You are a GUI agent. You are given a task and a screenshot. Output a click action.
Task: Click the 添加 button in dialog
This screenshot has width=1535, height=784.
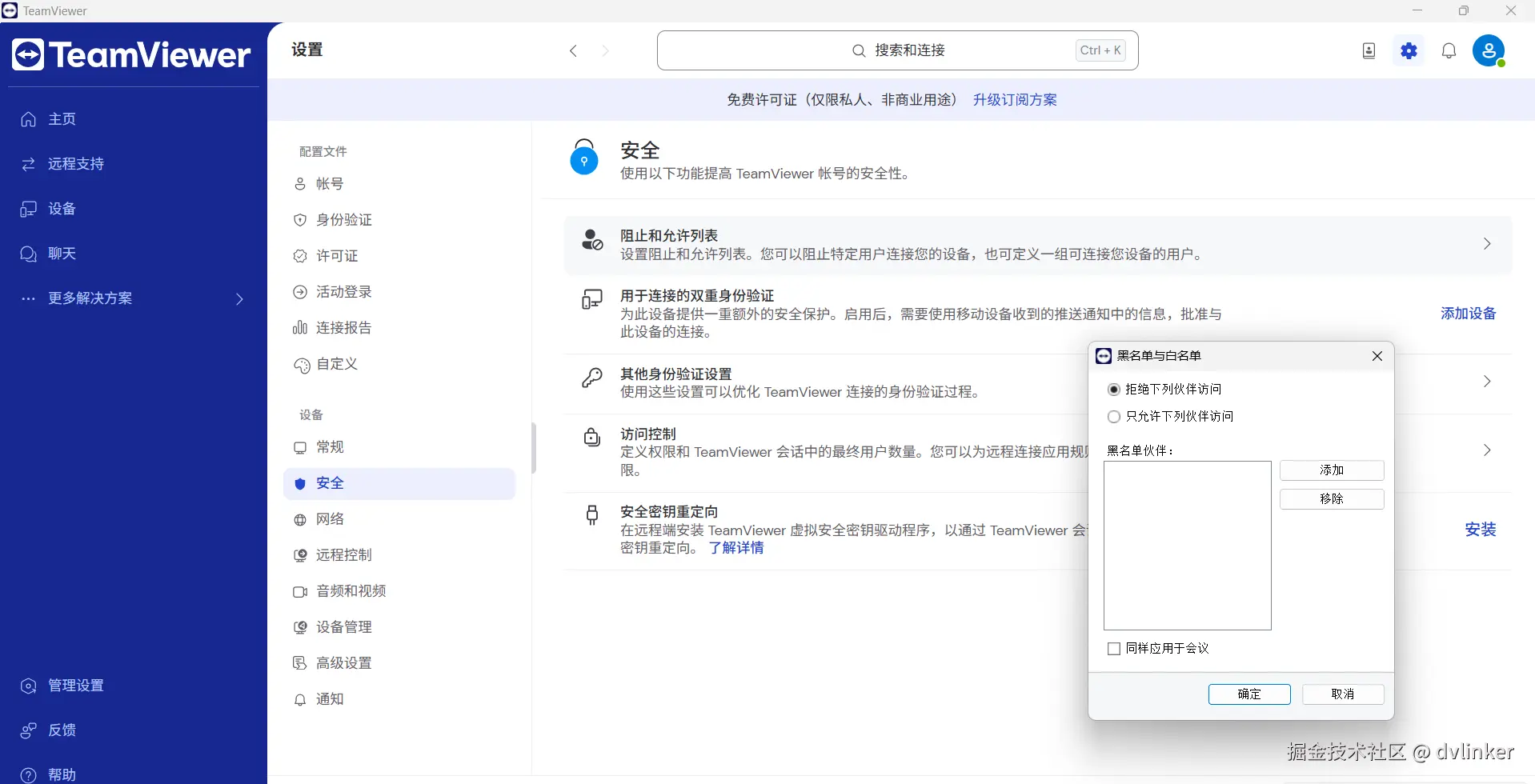1332,470
